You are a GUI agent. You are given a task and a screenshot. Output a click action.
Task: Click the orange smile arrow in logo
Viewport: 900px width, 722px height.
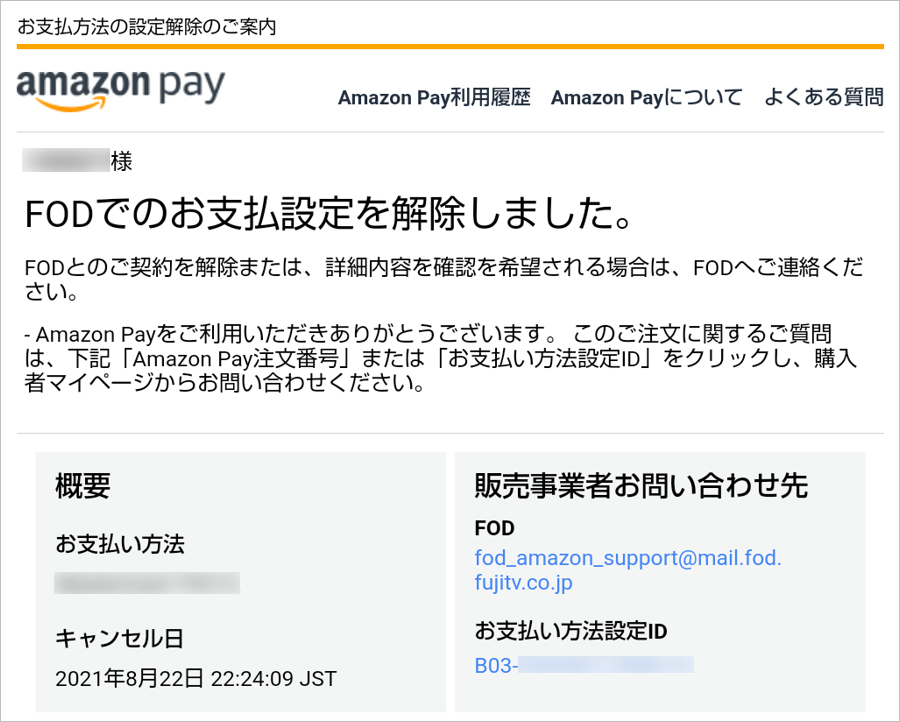[x=71, y=105]
